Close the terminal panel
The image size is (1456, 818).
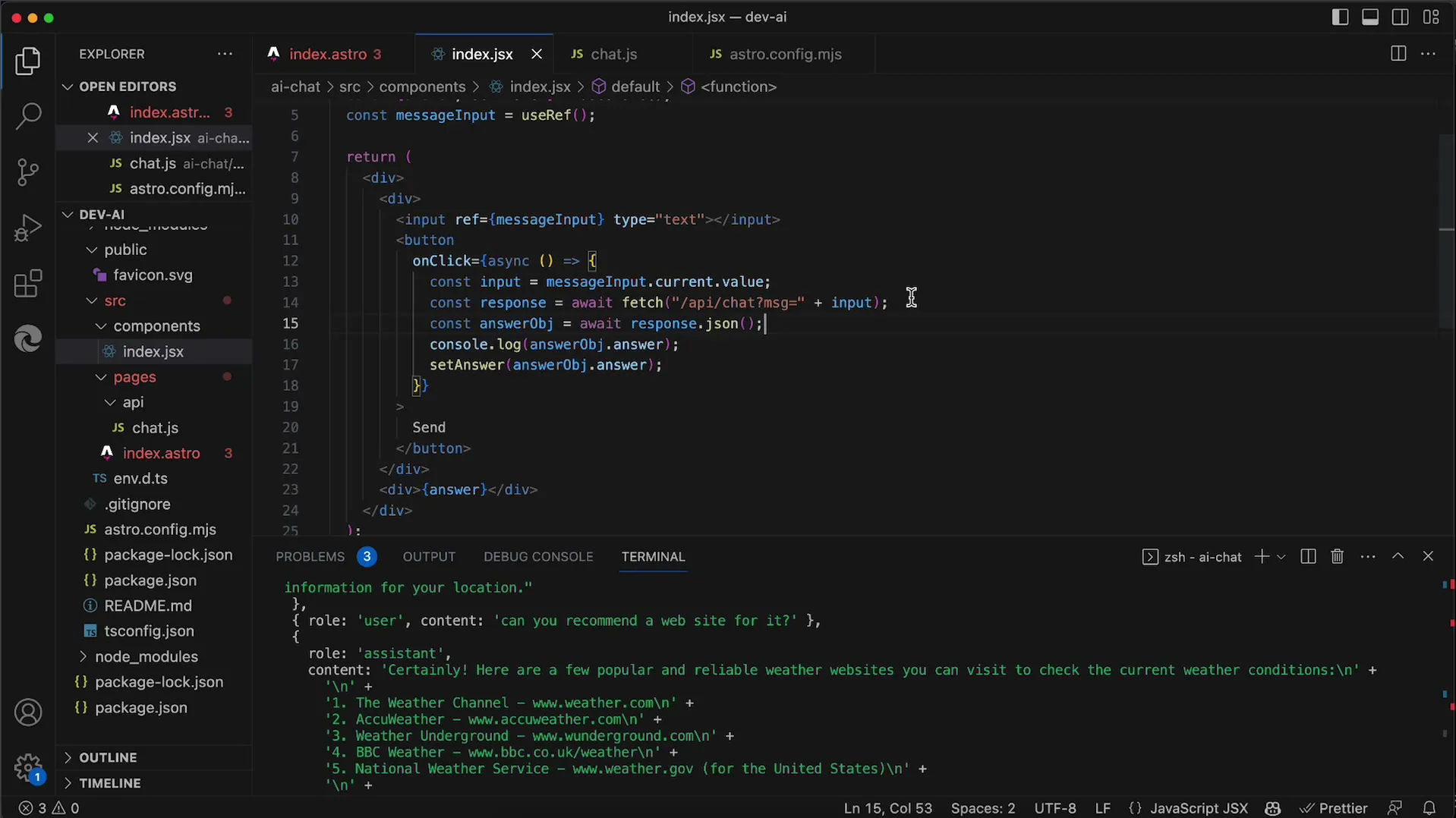click(x=1428, y=556)
